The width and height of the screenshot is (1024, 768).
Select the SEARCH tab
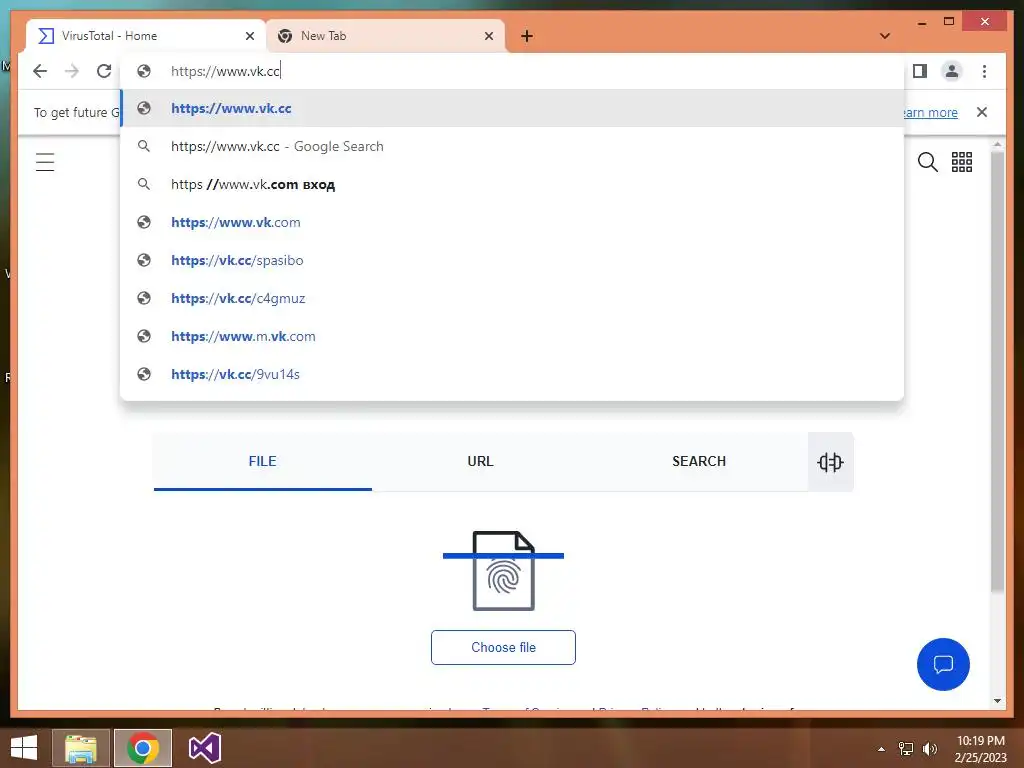(699, 461)
